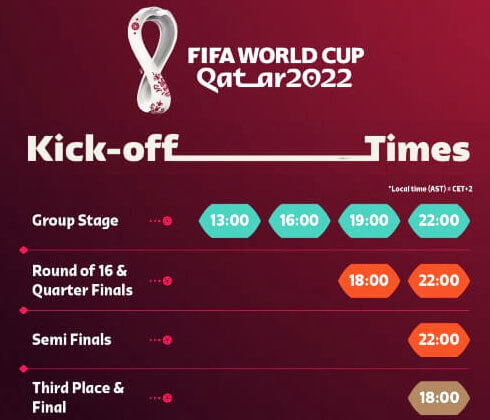Click the World Cup trophy emblem logo
The height and width of the screenshot is (420, 490).
153,60
